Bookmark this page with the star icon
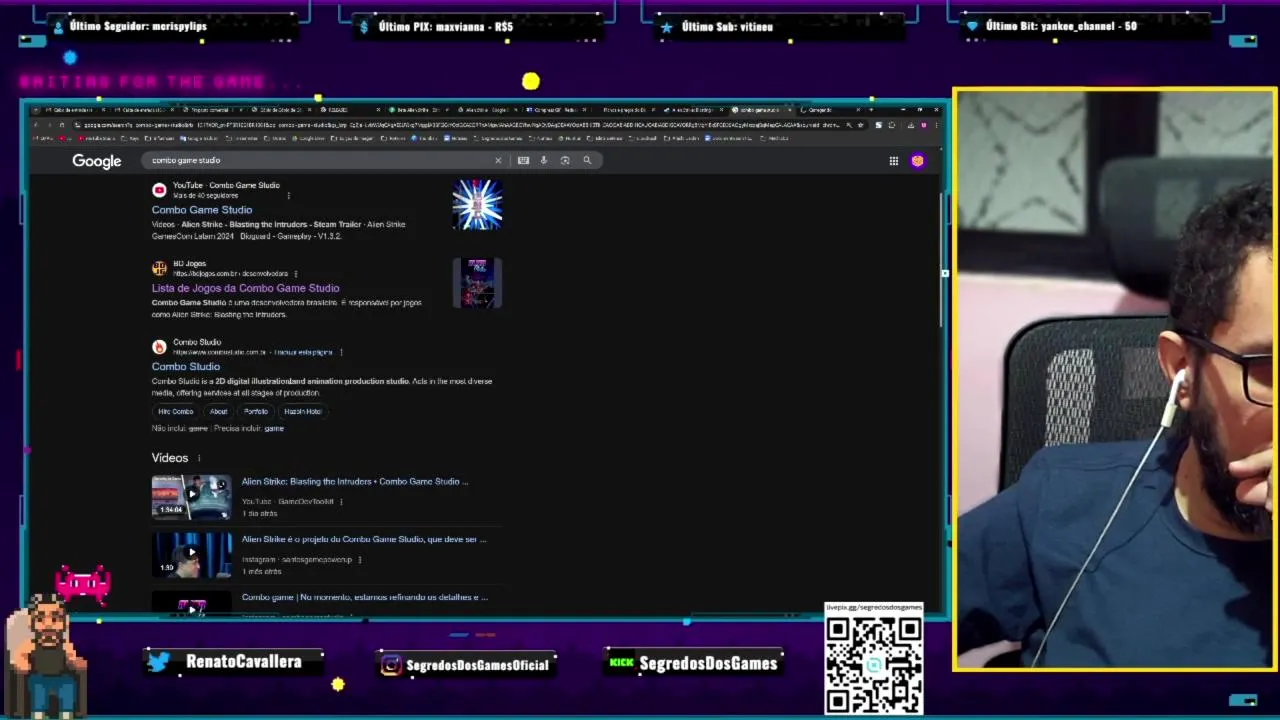 click(x=861, y=125)
